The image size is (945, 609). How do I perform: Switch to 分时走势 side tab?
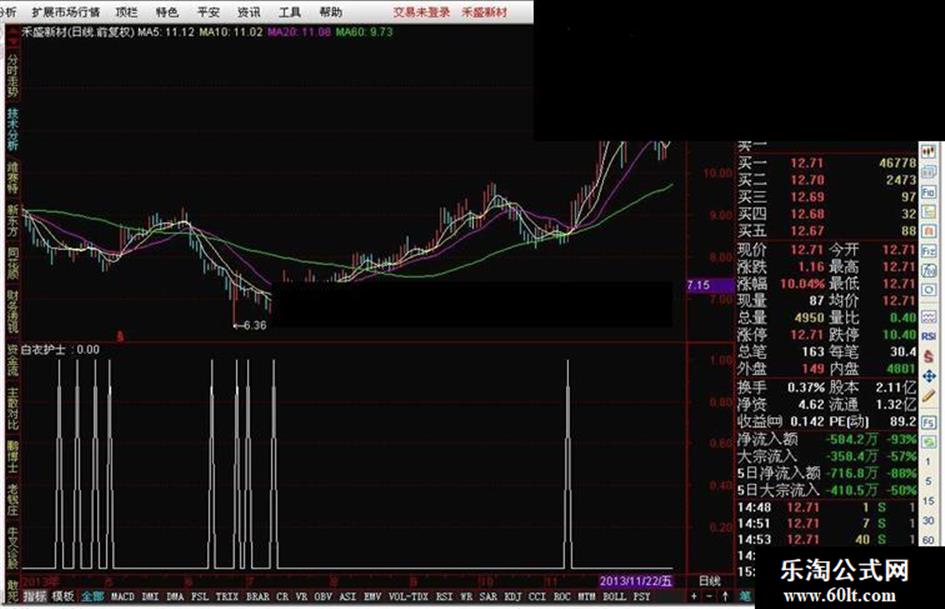[13, 75]
